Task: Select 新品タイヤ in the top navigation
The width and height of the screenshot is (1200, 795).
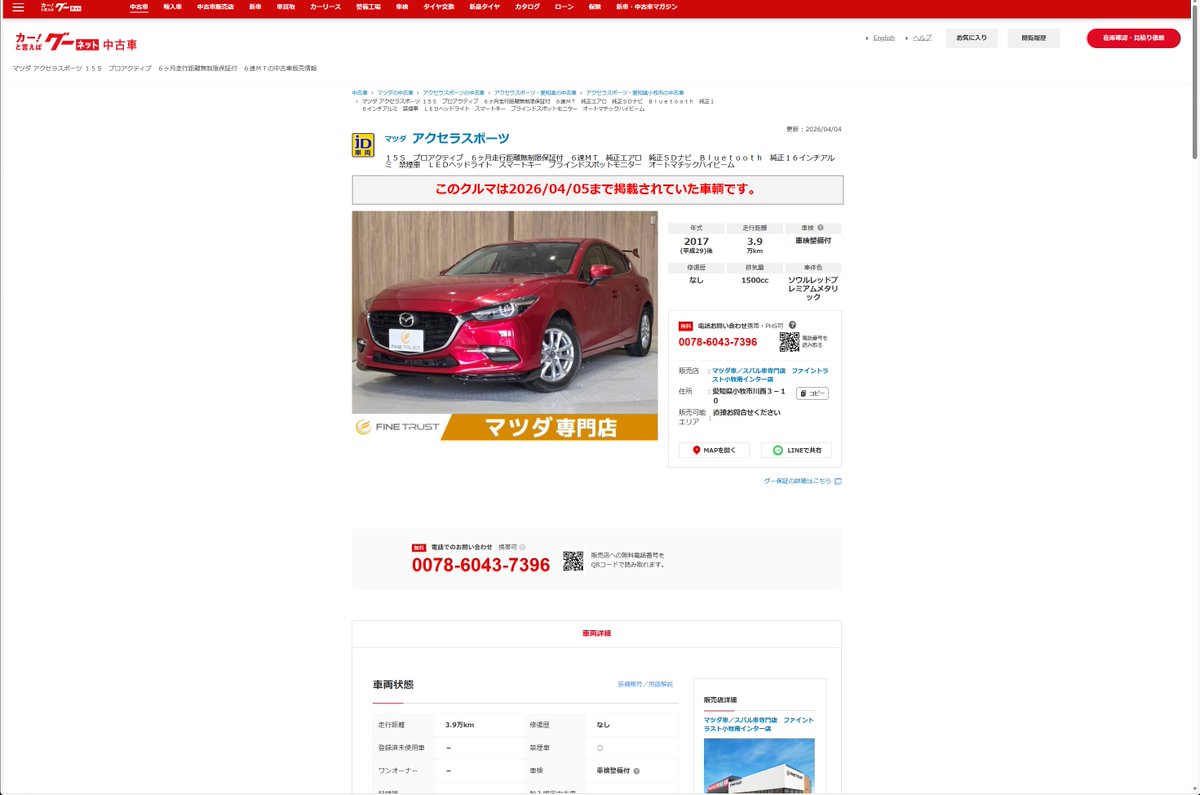Action: [x=484, y=7]
